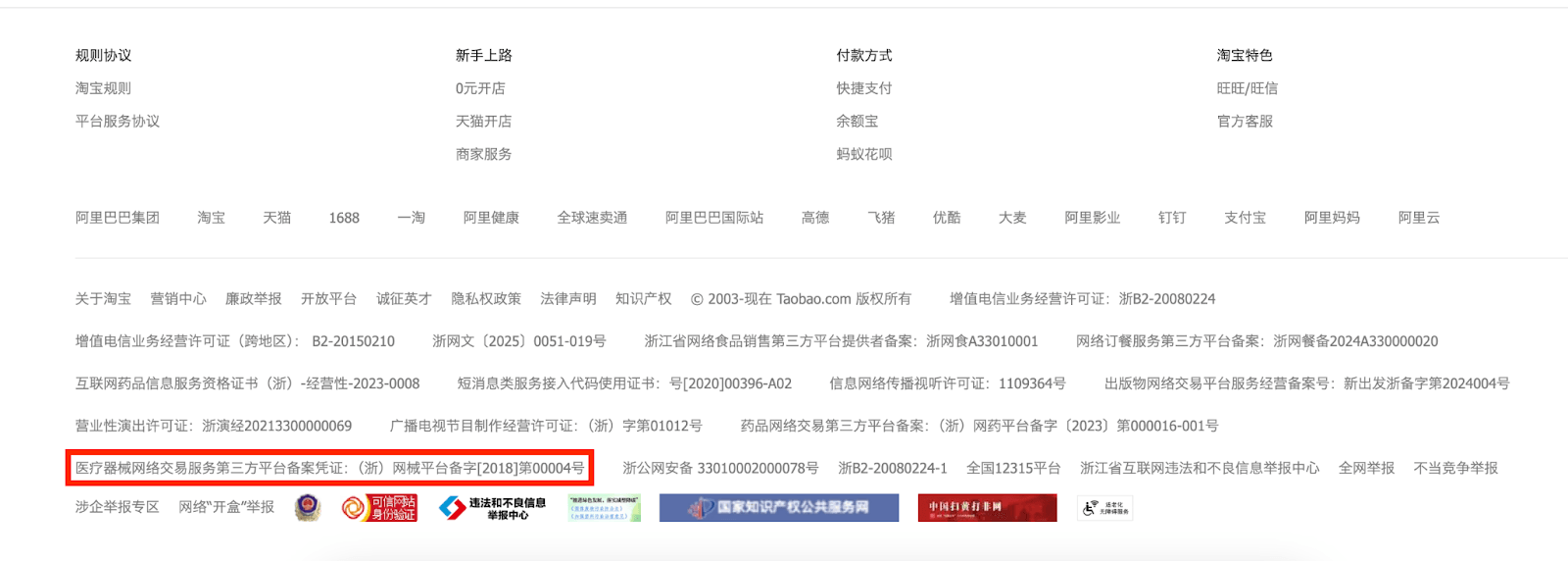Open the 优酷 site link
1568x561 pixels.
[947, 218]
